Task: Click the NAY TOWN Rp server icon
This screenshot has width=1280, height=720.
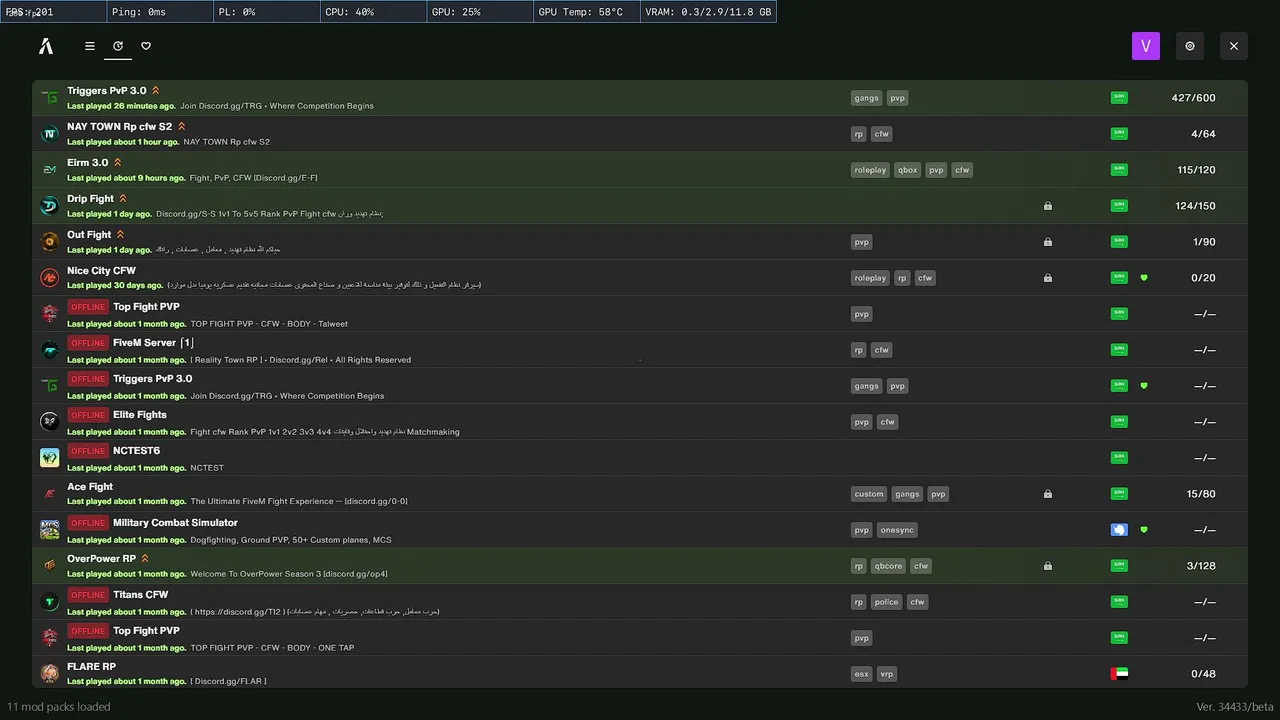Action: click(50, 134)
